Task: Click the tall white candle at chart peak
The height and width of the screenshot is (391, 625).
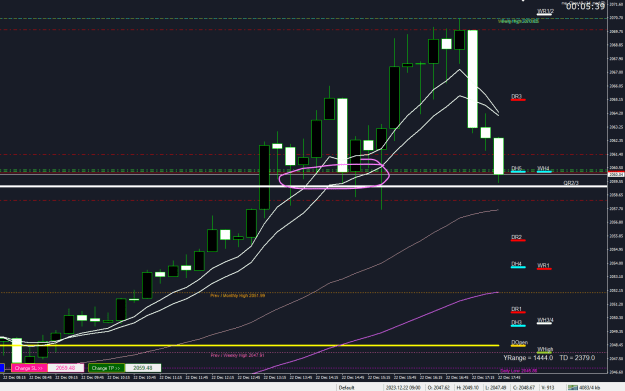Action: coord(473,79)
